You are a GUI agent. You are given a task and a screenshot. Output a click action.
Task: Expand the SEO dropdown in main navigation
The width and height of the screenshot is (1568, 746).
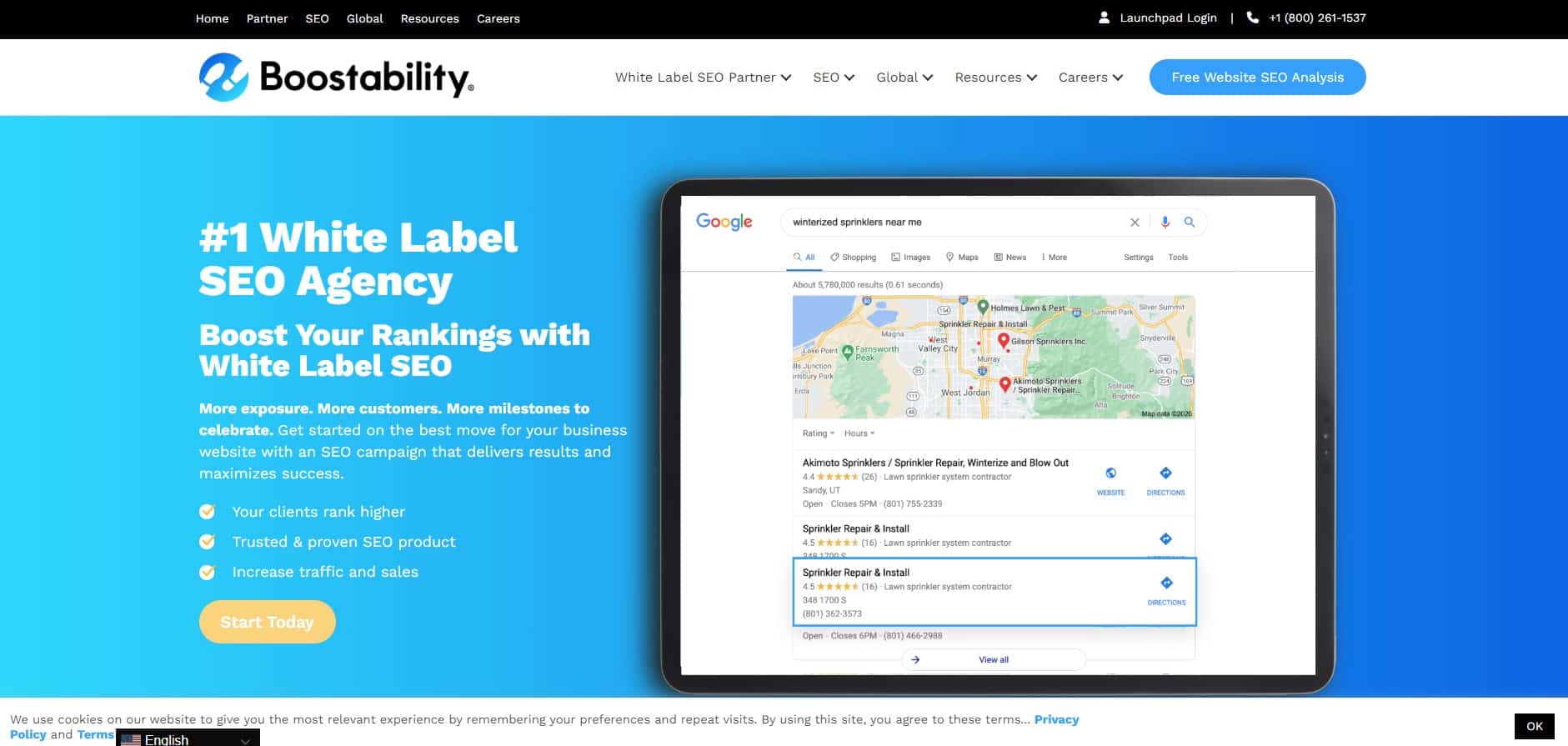[834, 78]
